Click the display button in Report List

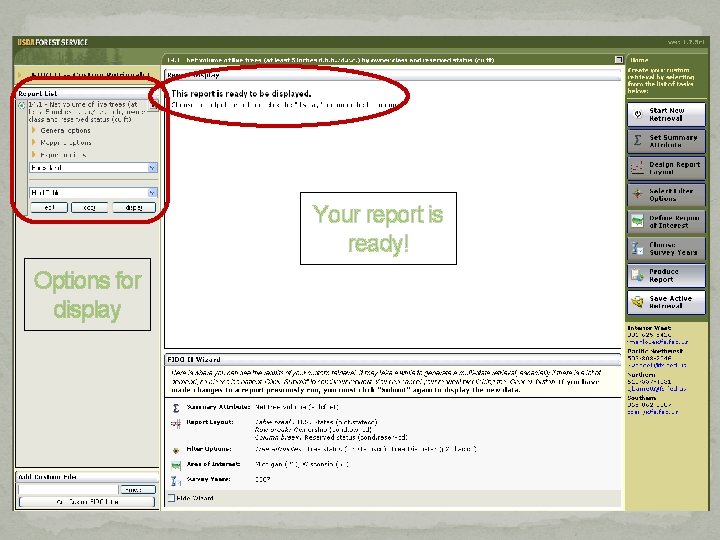click(x=134, y=208)
